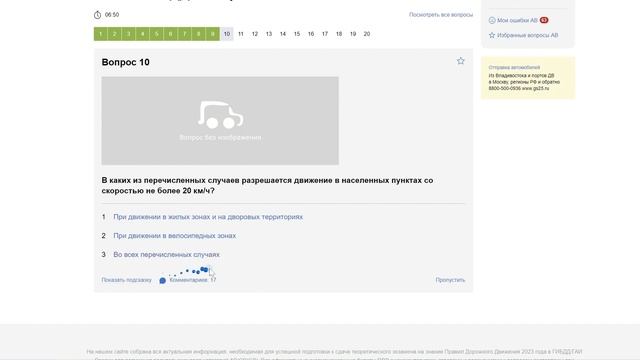
Task: Jump to question 17
Action: point(325,34)
